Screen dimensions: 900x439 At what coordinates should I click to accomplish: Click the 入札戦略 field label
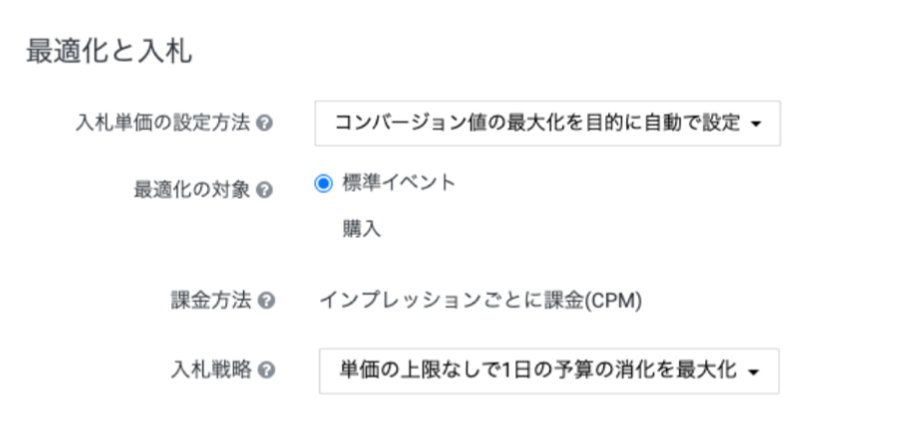tap(210, 370)
